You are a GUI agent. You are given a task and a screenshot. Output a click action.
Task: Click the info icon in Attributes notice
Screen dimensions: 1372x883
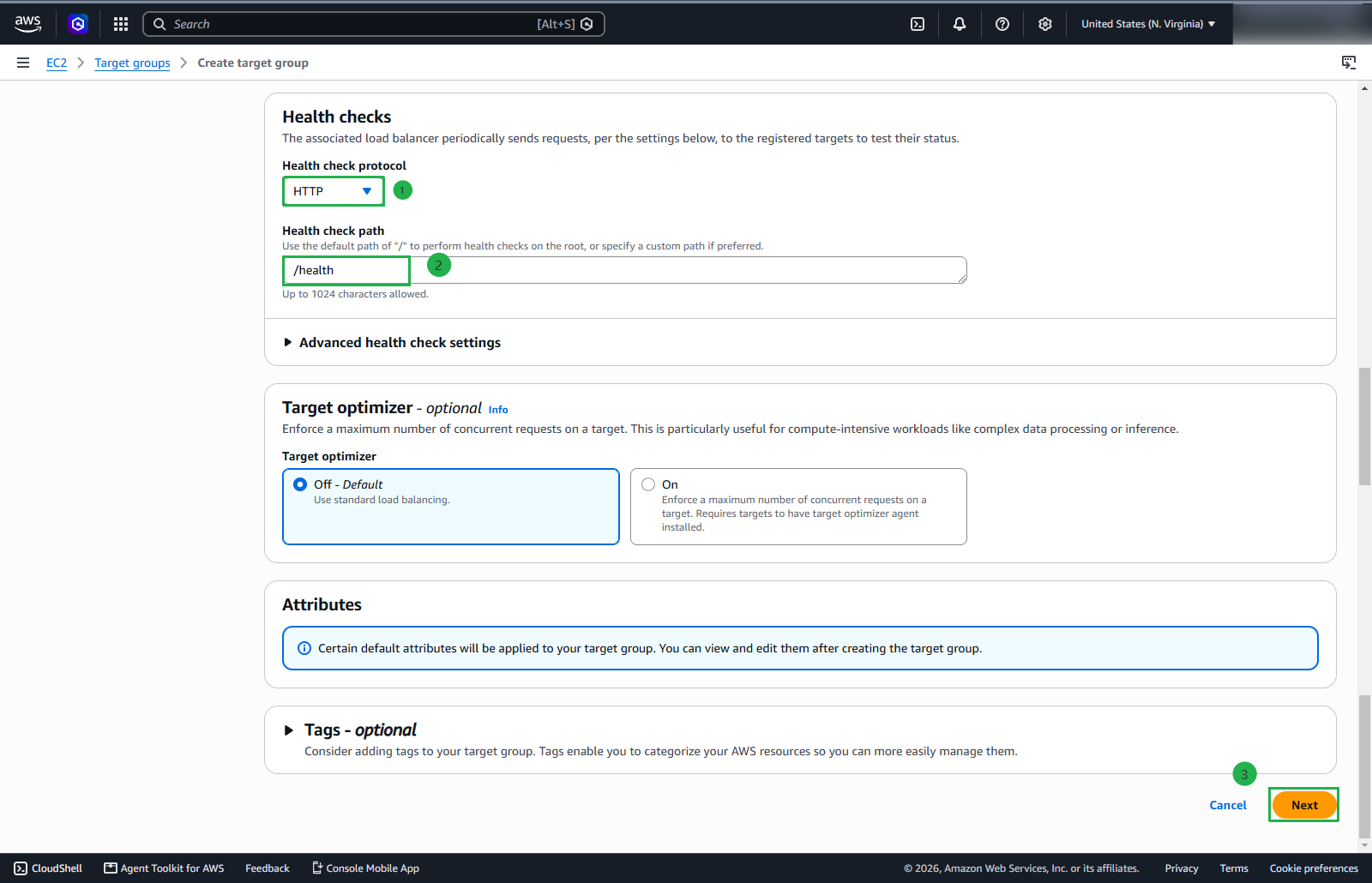(x=304, y=648)
